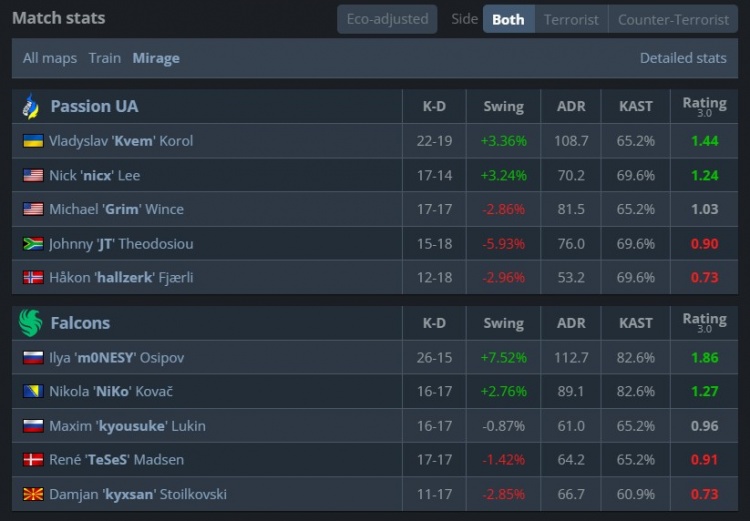Toggle the Eco-adjusted stats button
The height and width of the screenshot is (521, 750).
[387, 19]
